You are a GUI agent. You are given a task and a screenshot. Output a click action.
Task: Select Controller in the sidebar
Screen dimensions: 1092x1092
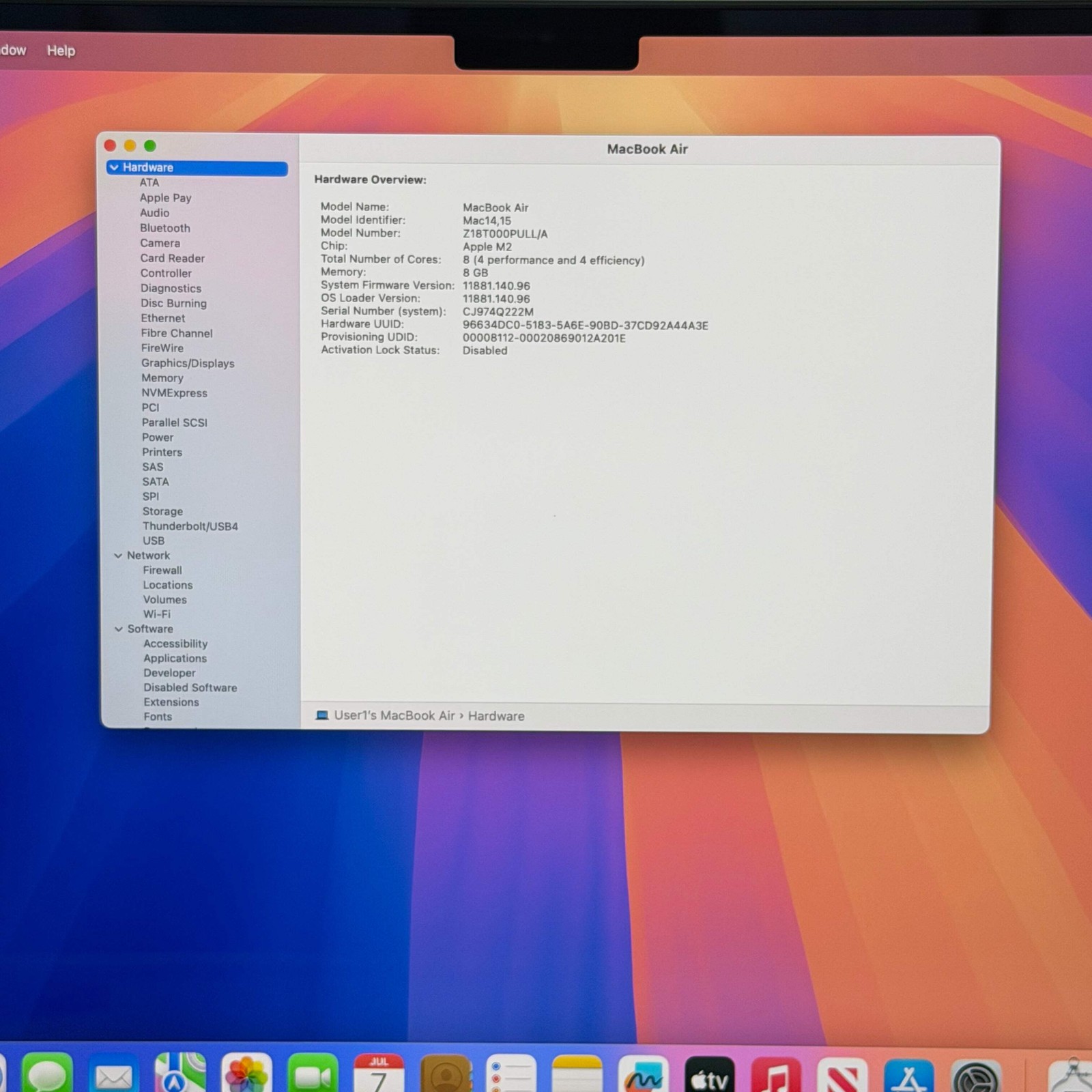[x=166, y=273]
